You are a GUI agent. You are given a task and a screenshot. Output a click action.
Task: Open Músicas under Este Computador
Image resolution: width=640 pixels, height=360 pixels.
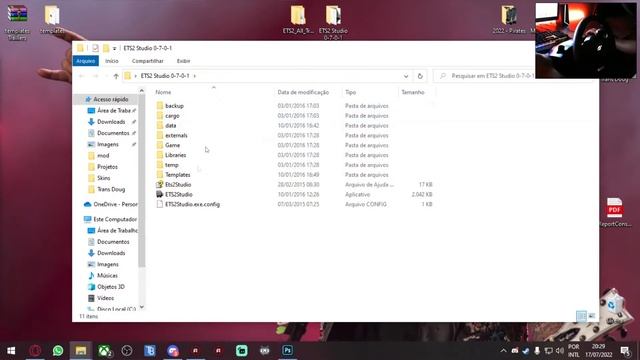click(107, 276)
